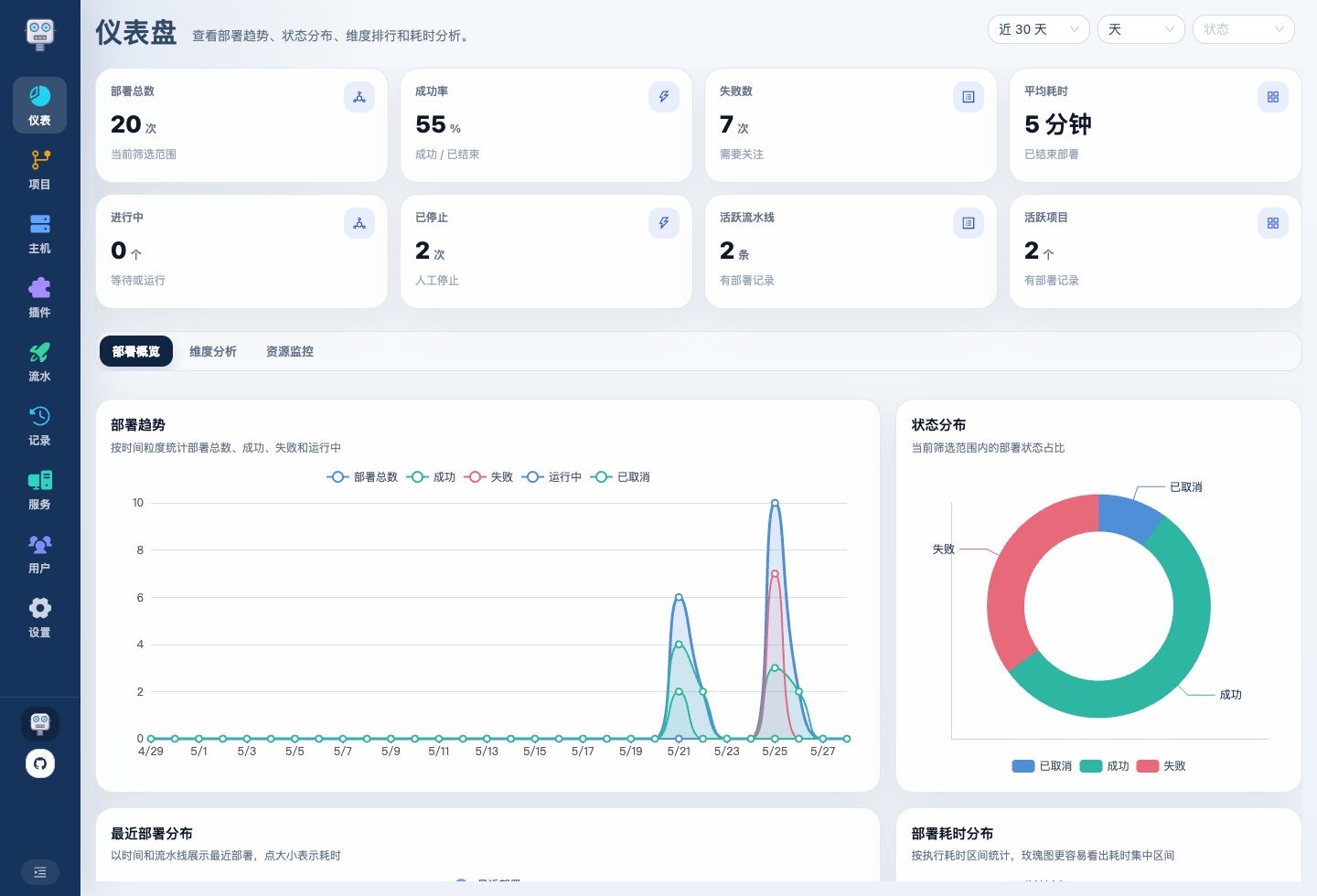Expand the 天 granularity dropdown
This screenshot has width=1317, height=896.
1141,29
